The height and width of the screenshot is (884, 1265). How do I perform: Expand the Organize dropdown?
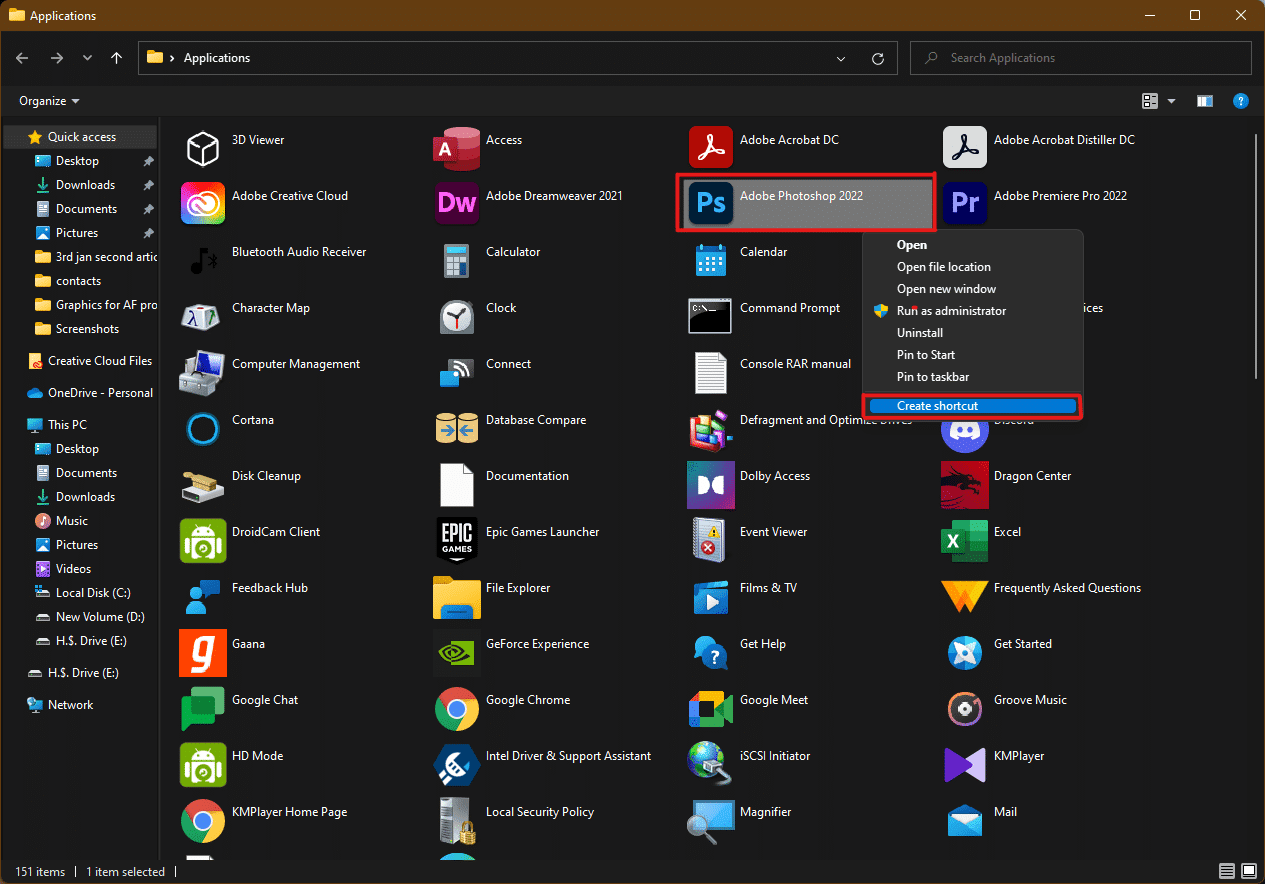pyautogui.click(x=47, y=100)
